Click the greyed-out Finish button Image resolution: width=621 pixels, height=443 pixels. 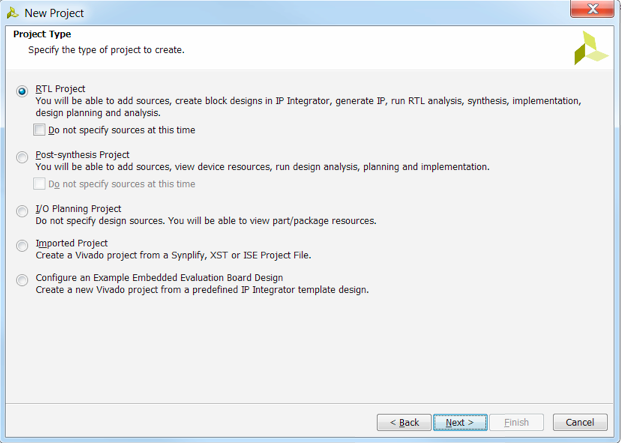[x=516, y=422]
